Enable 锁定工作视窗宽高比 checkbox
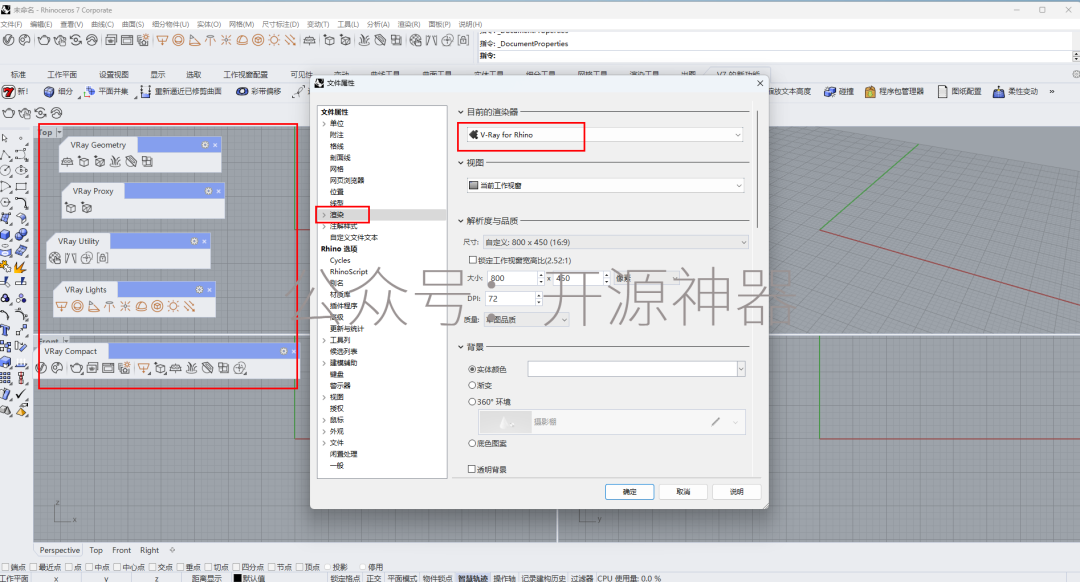Image resolution: width=1080 pixels, height=582 pixels. click(x=472, y=260)
